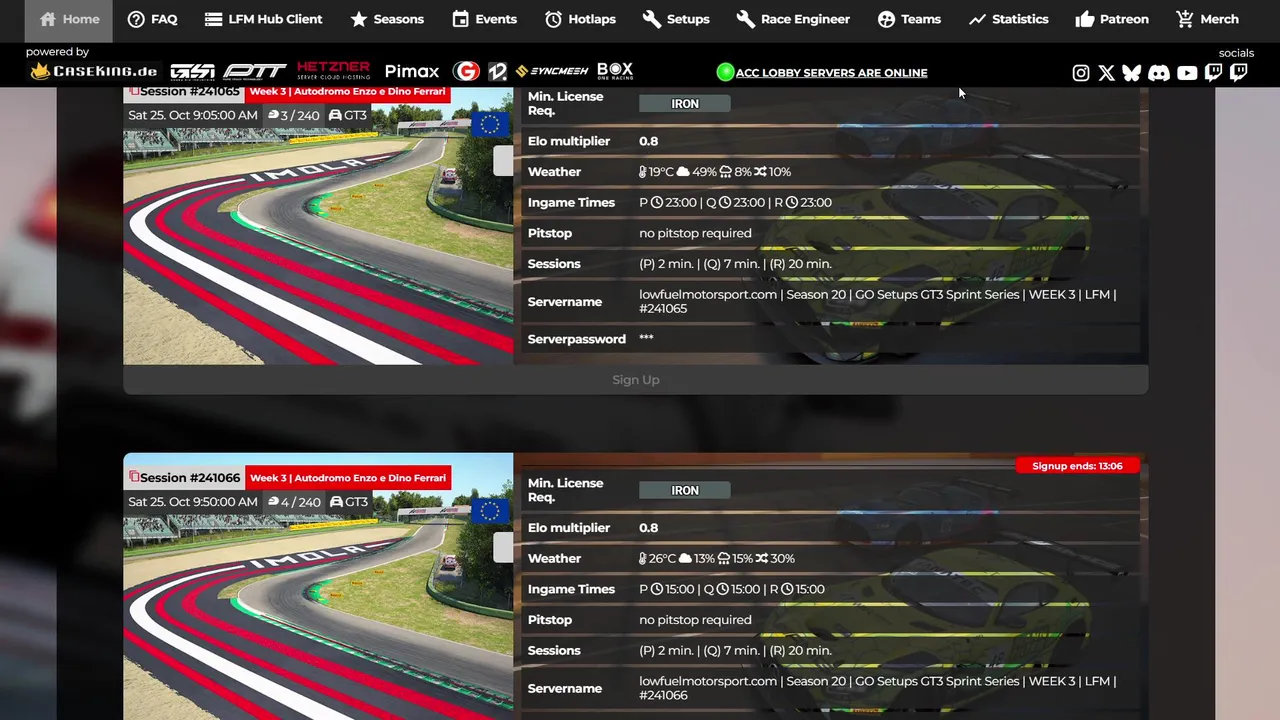Open Merch shop
1280x720 pixels.
[1207, 19]
